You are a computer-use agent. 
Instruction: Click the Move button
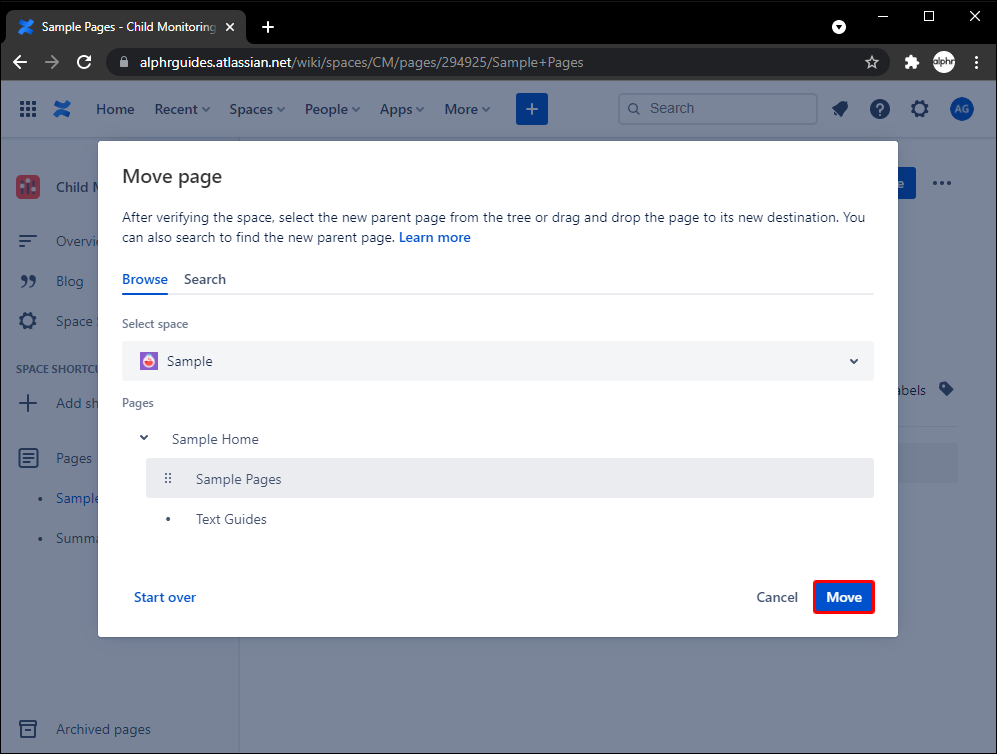pyautogui.click(x=843, y=597)
